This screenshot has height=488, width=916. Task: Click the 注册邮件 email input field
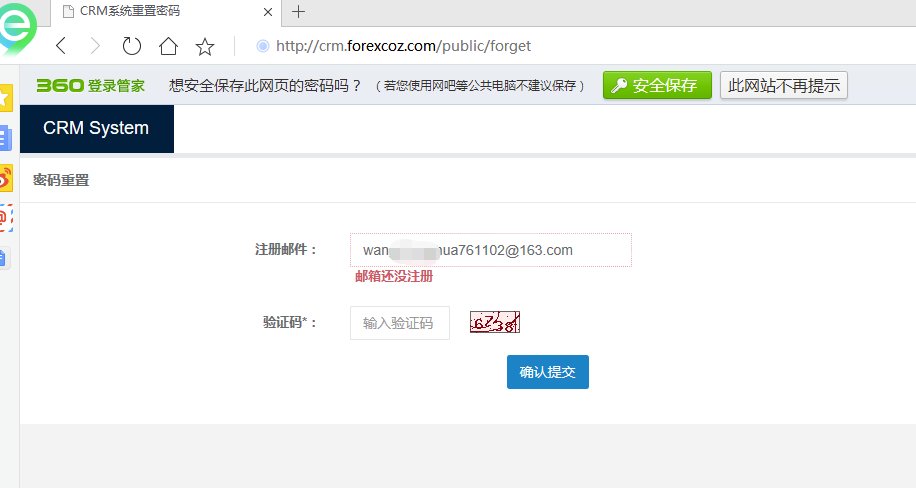(491, 250)
